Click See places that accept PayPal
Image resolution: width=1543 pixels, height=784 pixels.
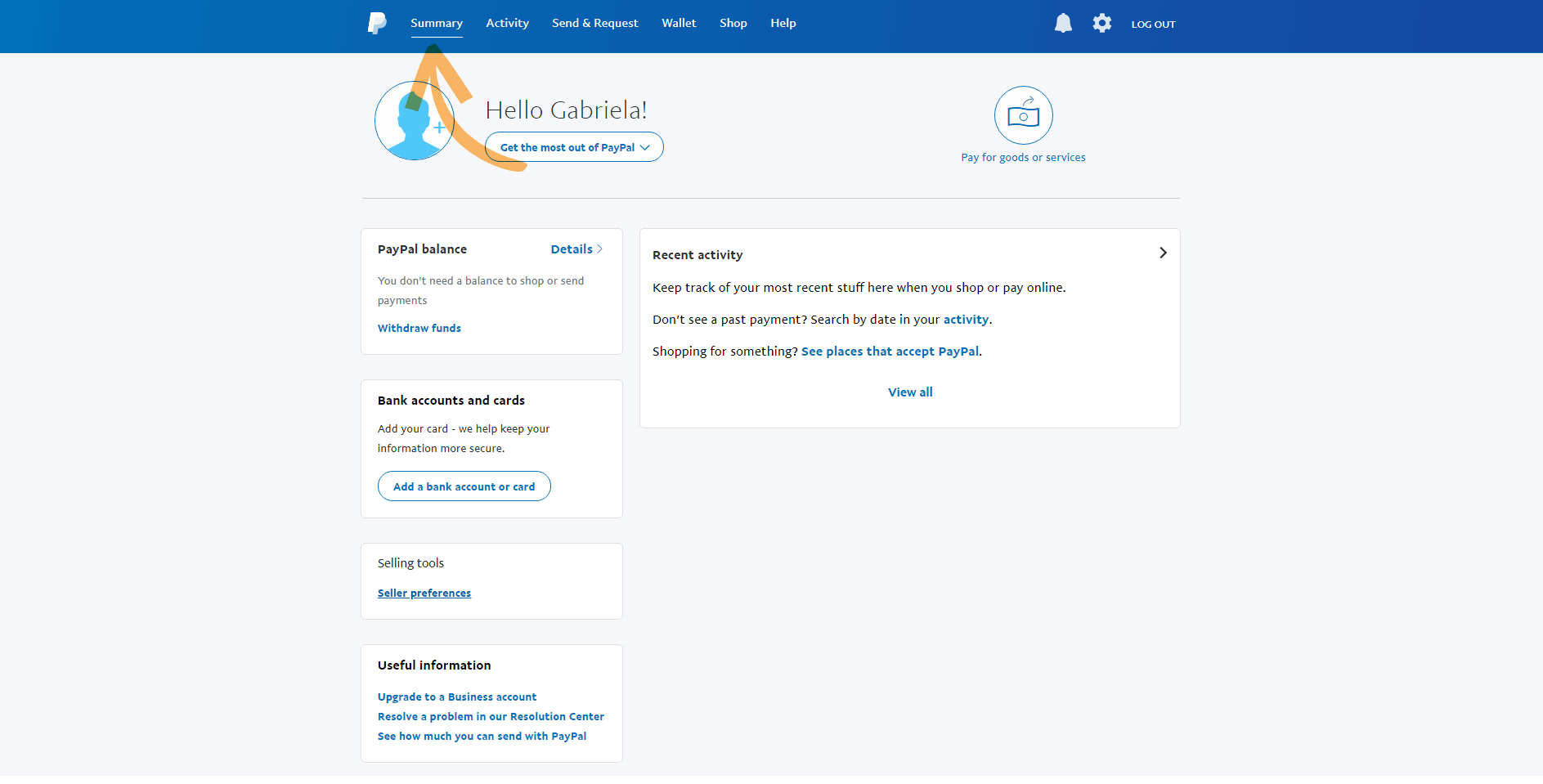(890, 352)
